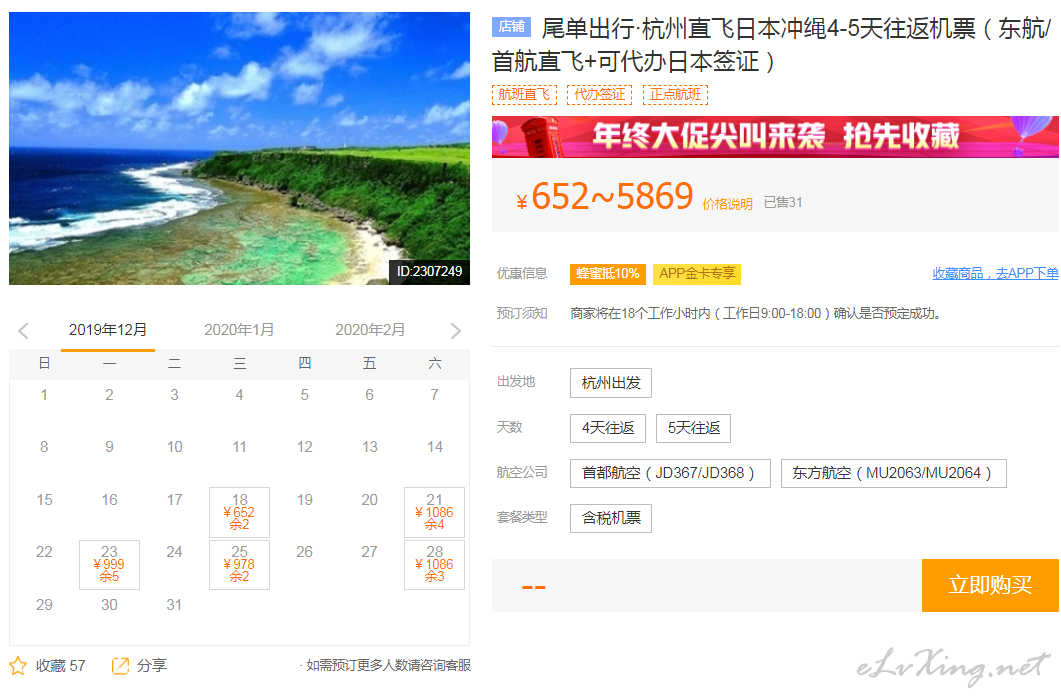Go to next month arrow

(455, 330)
